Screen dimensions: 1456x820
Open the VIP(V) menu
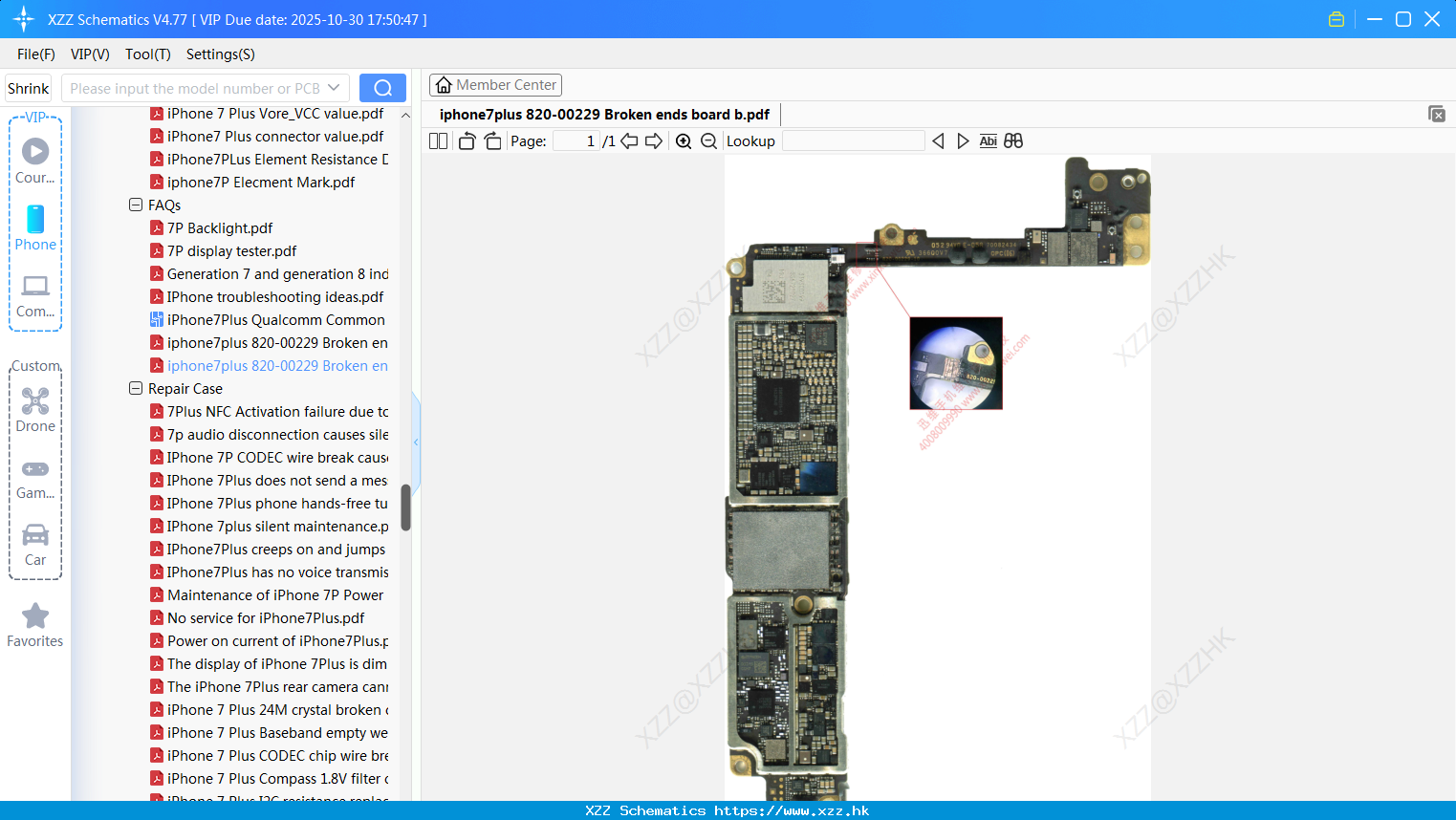[90, 54]
